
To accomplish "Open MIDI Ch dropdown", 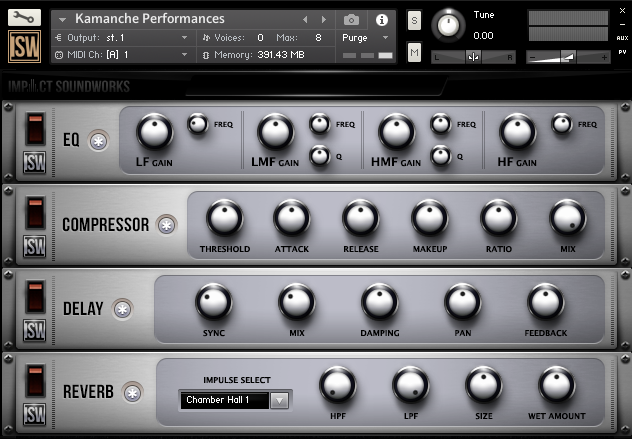I will coord(184,54).
